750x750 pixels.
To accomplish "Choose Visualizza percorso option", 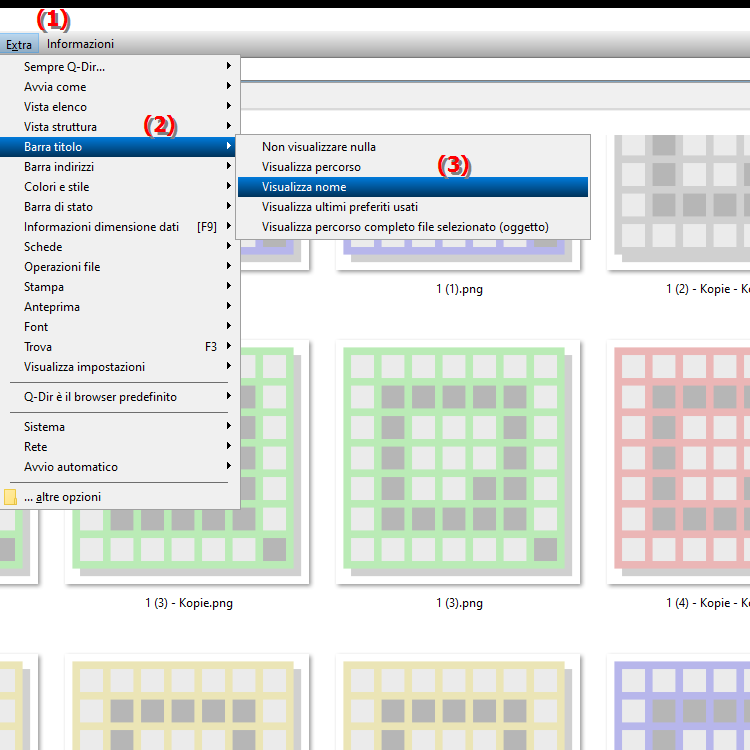I will 413,167.
